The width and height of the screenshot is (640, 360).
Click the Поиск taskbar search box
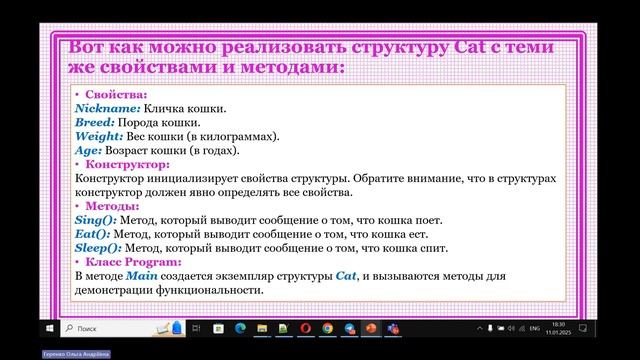click(x=123, y=329)
